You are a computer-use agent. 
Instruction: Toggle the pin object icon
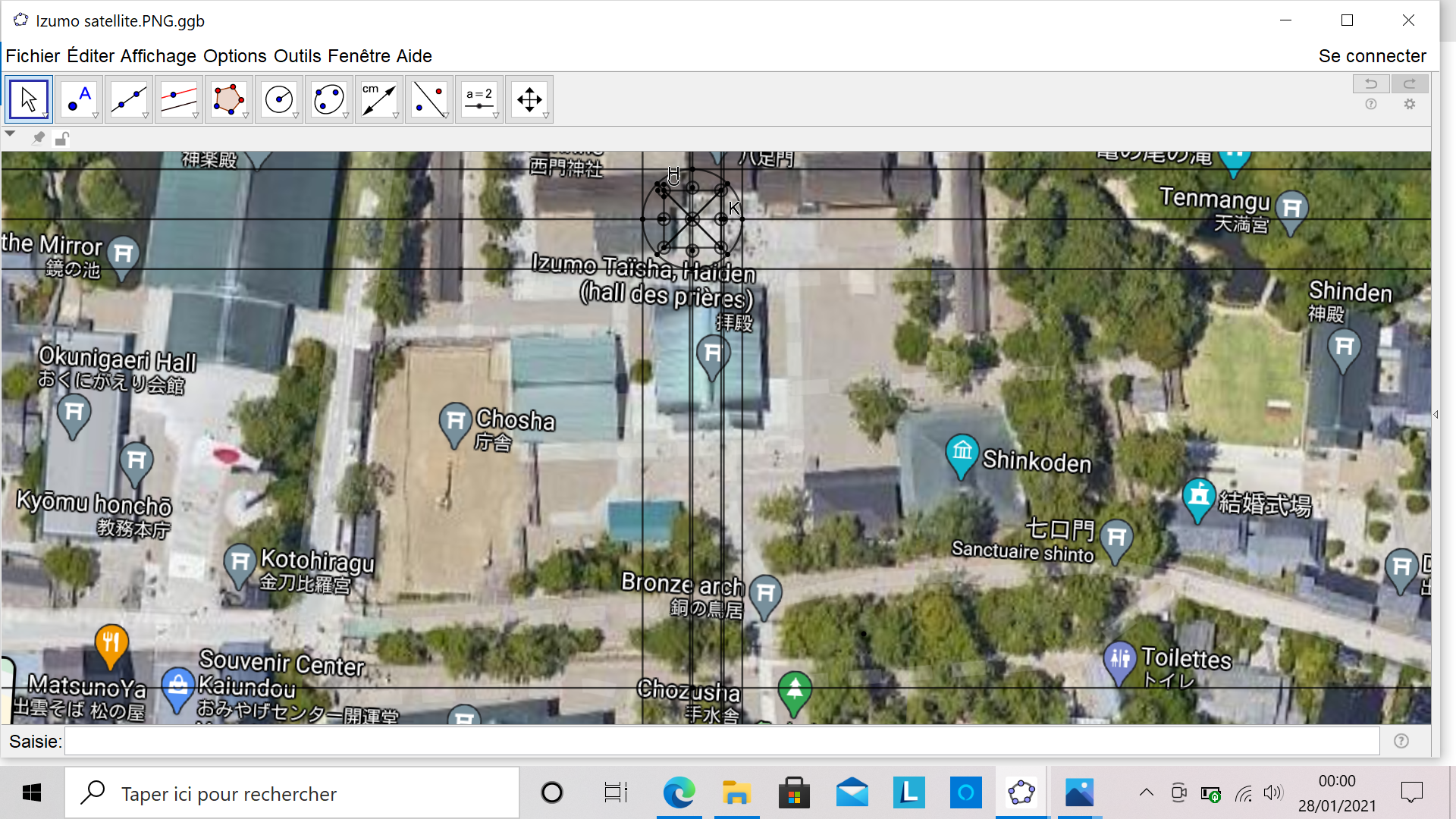click(38, 138)
